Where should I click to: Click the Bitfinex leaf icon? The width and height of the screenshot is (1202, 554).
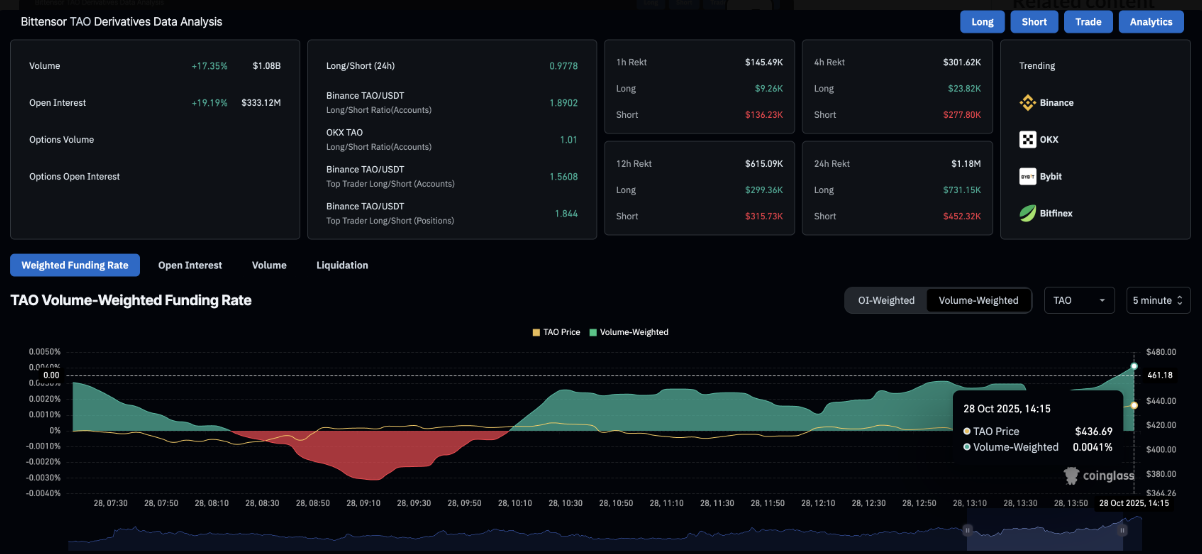pyautogui.click(x=1027, y=213)
